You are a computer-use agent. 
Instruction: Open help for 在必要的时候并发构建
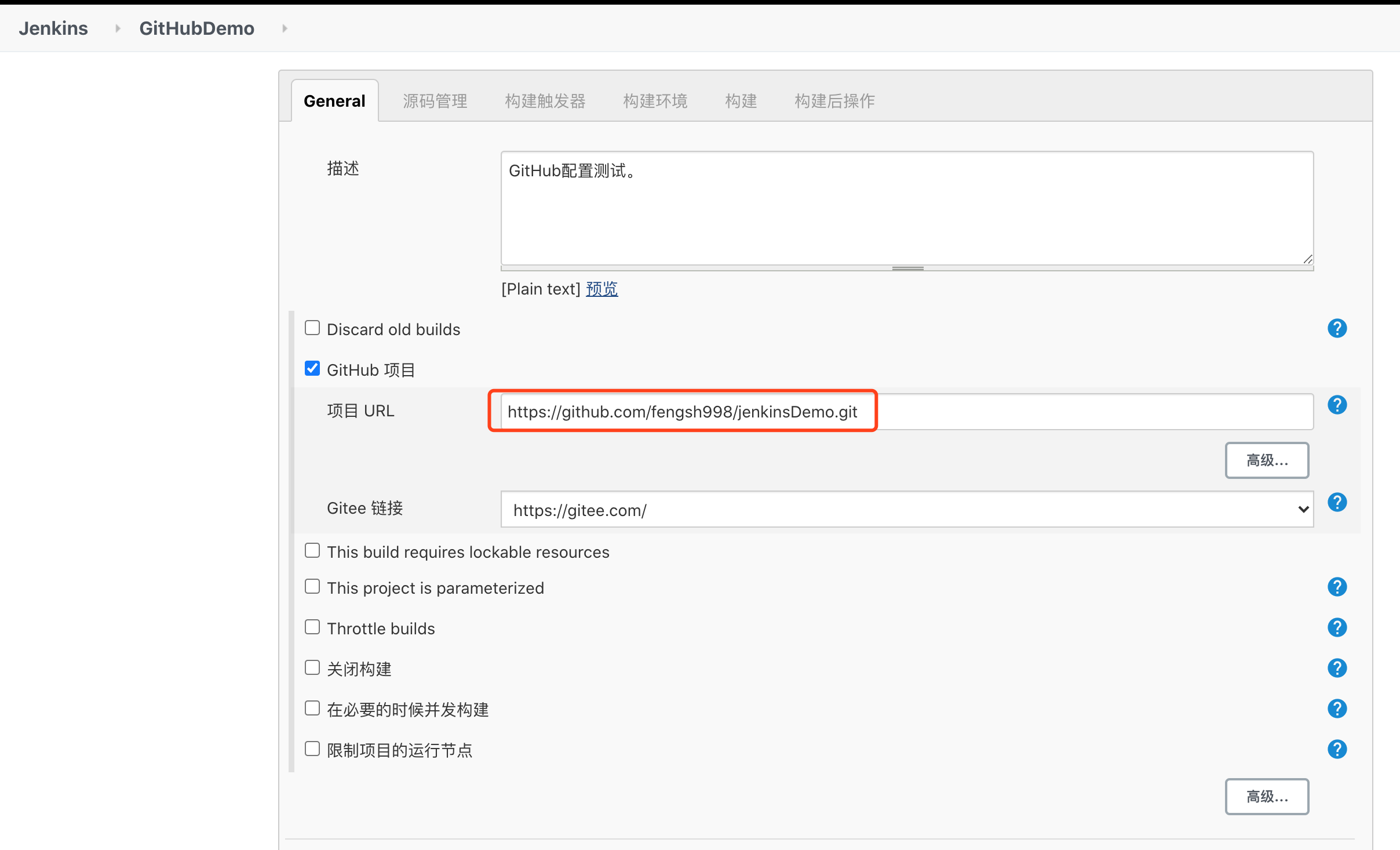1337,709
